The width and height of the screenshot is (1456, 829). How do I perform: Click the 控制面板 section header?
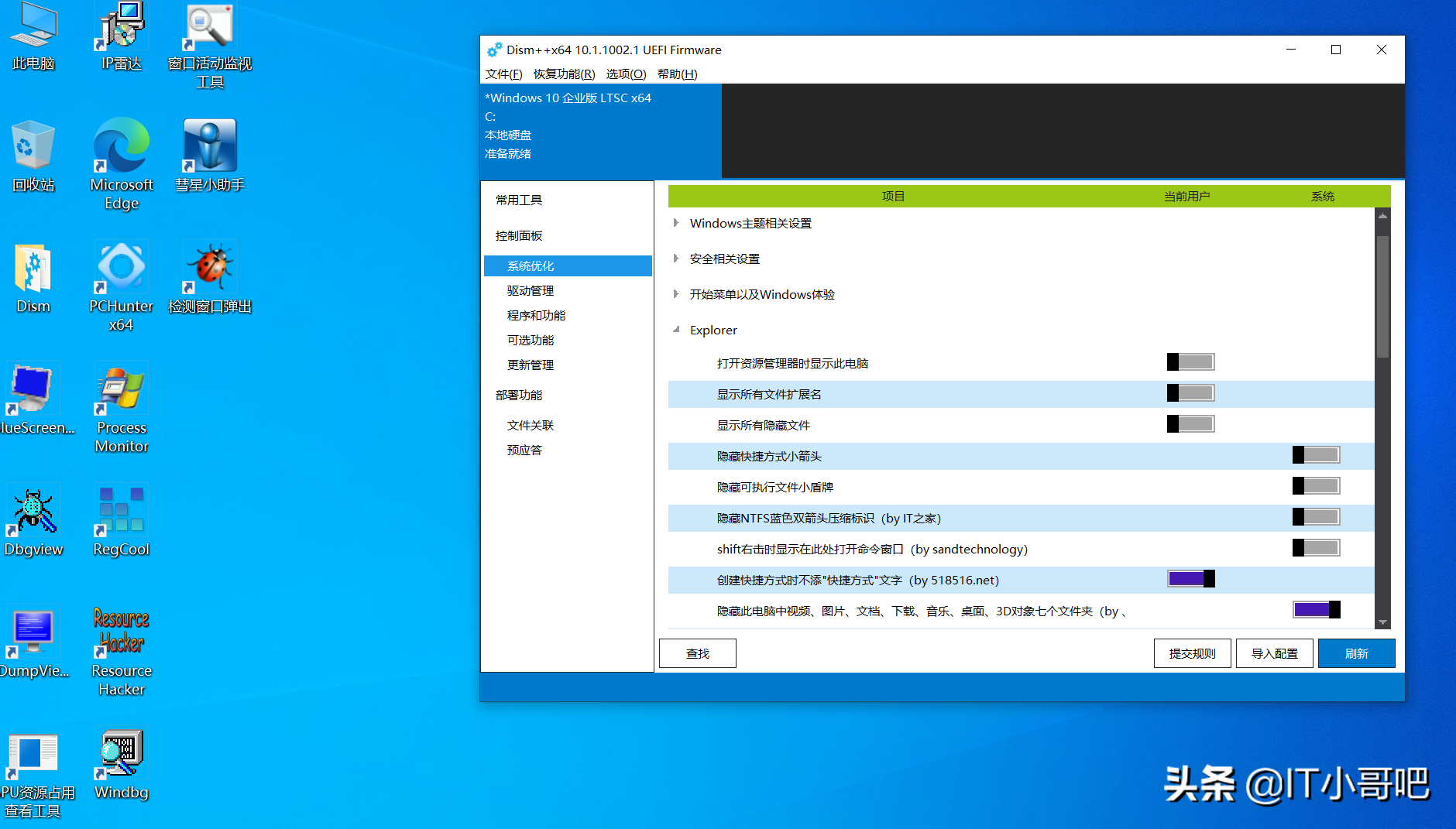[519, 235]
